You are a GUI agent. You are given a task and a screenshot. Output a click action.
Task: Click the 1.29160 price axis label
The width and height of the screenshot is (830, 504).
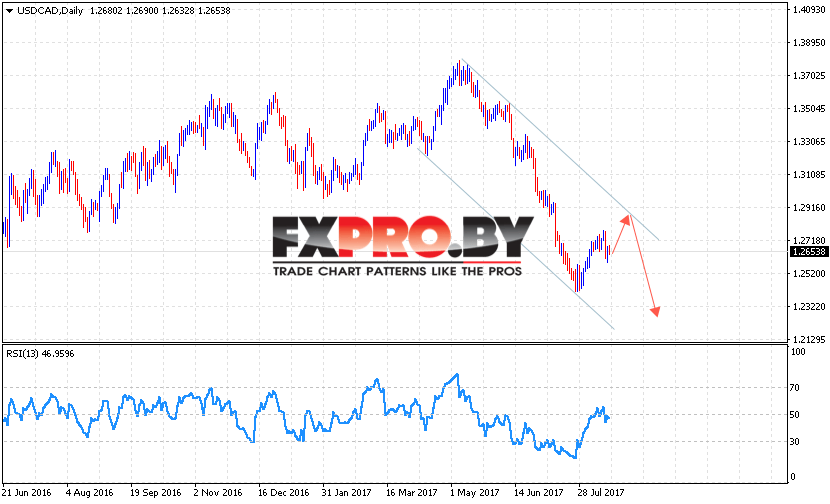tap(809, 208)
